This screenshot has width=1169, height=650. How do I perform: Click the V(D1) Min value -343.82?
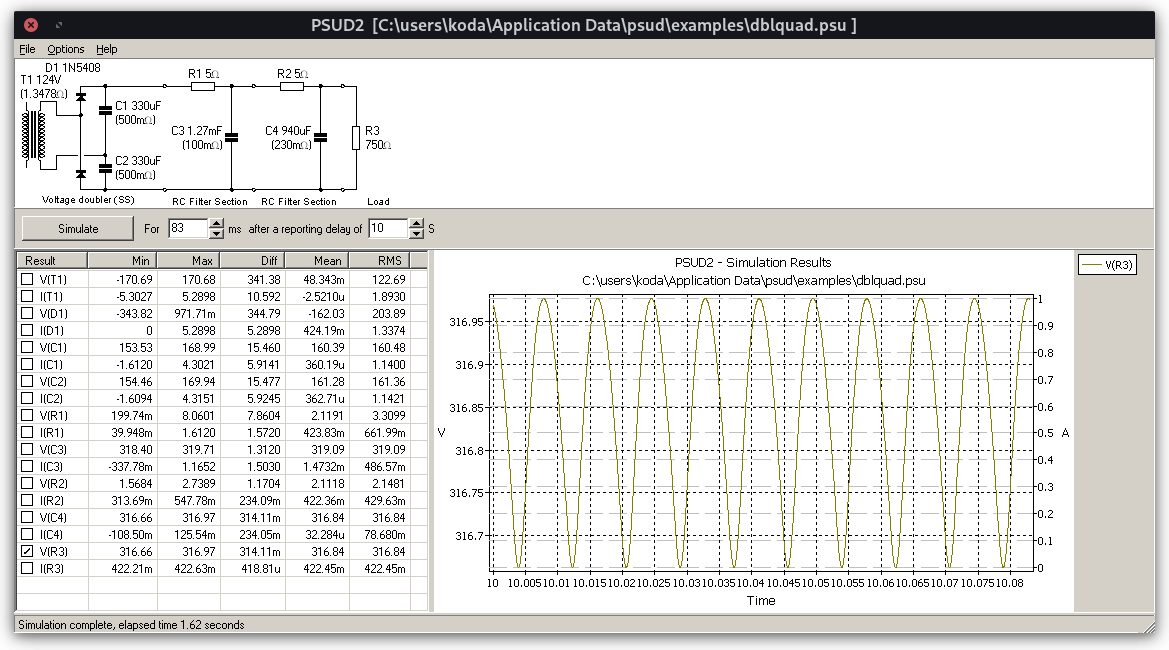point(134,314)
